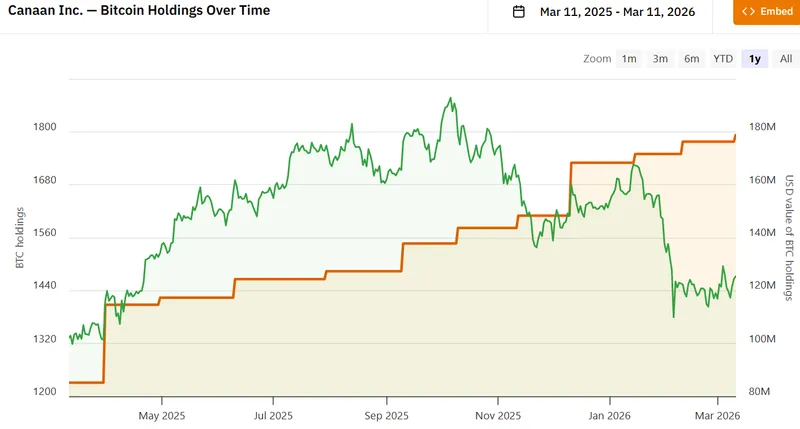The width and height of the screenshot is (800, 429).
Task: Click the Nov 2025 x-axis label
Action: tap(498, 415)
